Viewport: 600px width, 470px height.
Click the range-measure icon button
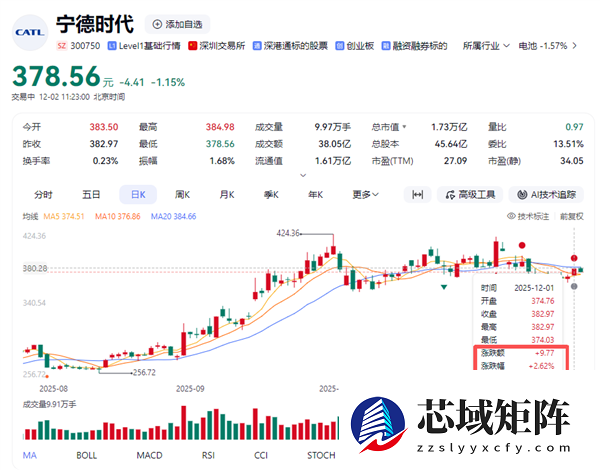pyautogui.click(x=417, y=195)
